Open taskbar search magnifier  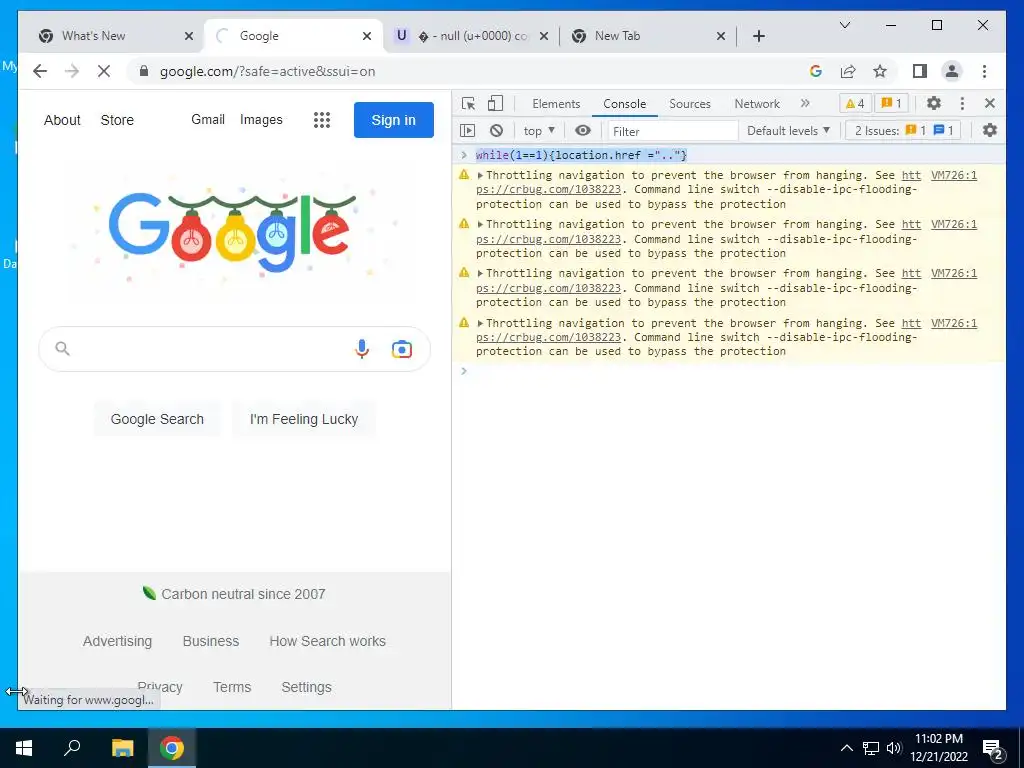[x=72, y=748]
